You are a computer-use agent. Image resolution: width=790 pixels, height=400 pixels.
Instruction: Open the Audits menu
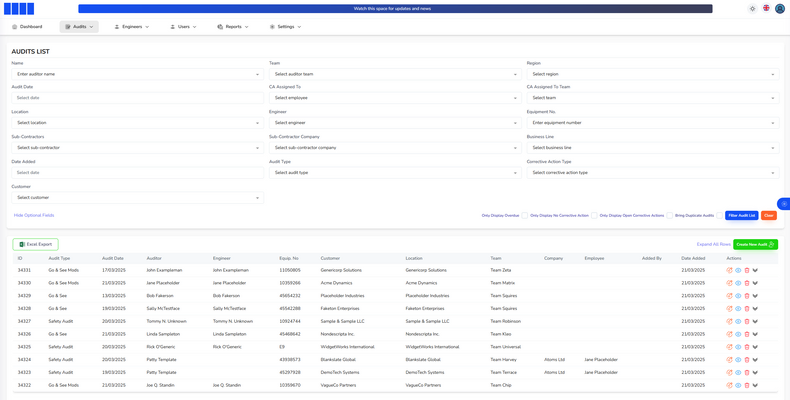coord(79,27)
